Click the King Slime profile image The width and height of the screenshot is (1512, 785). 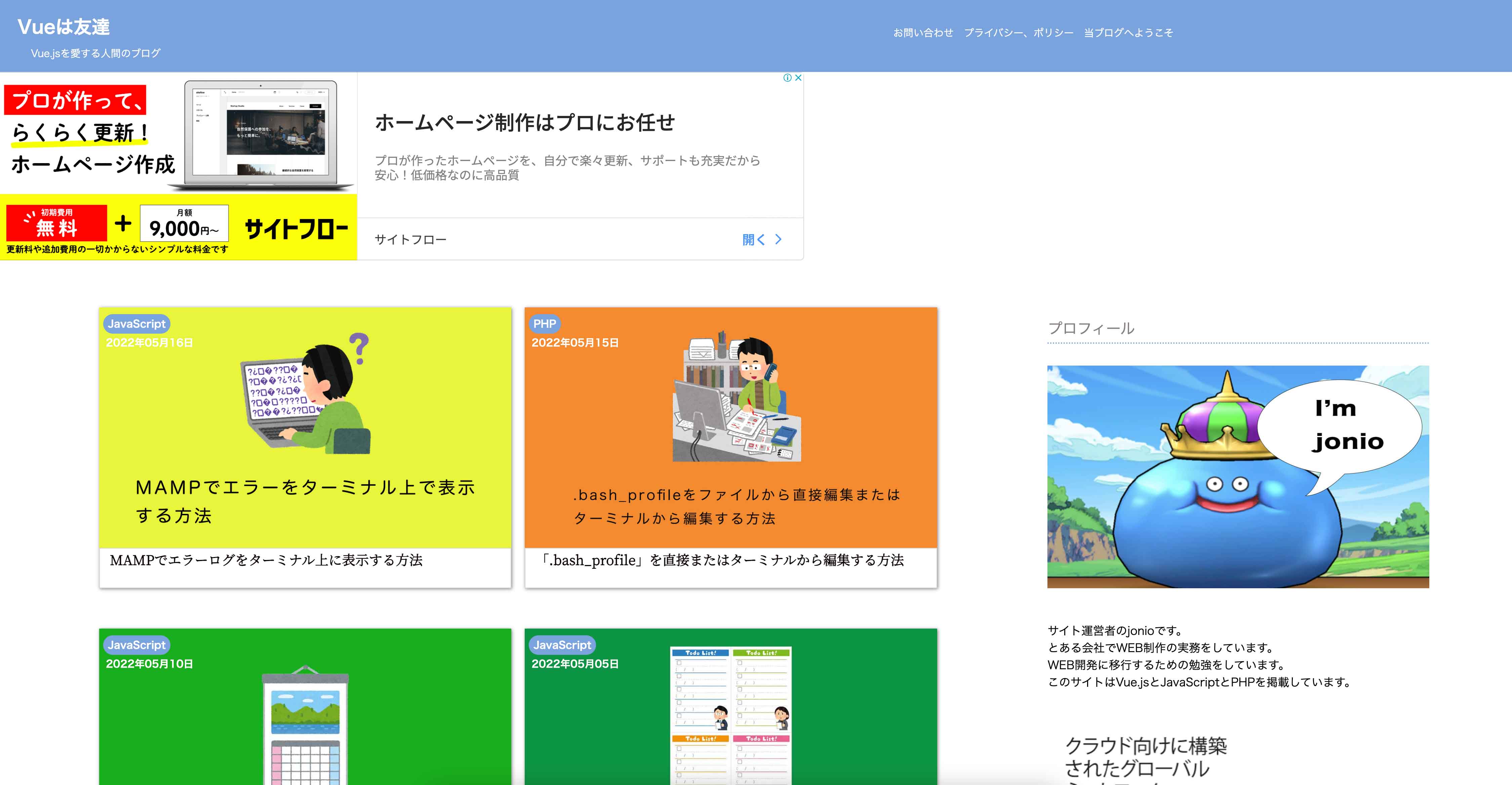[x=1237, y=477]
